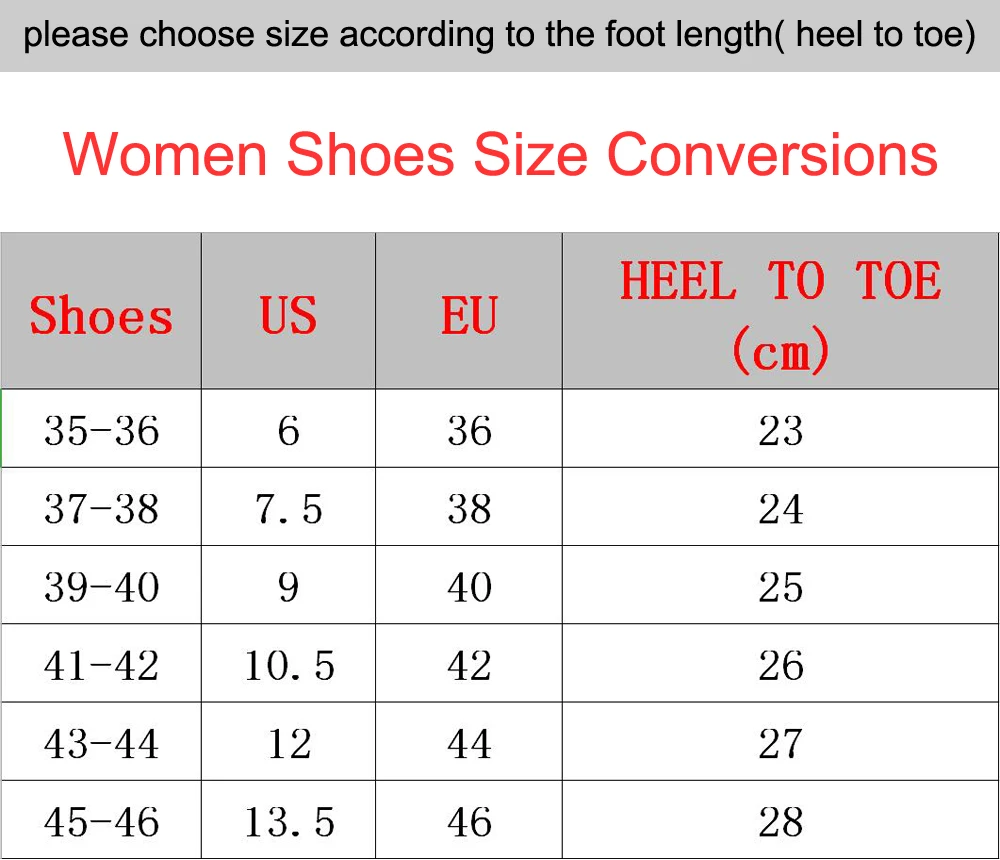Select the EU size 40 cell

click(469, 586)
